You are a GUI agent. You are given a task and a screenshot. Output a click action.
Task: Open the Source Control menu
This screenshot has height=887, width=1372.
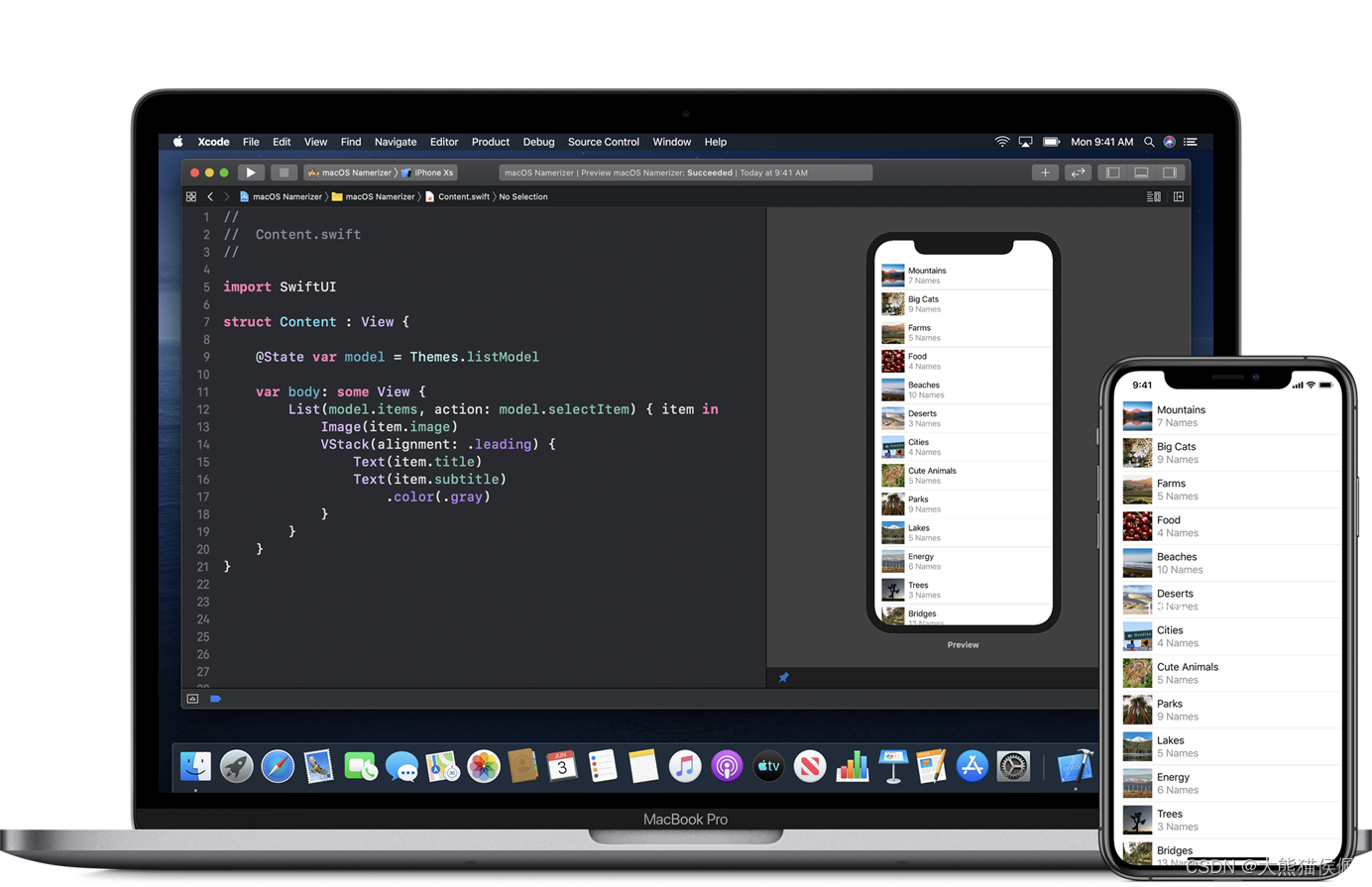(x=603, y=142)
